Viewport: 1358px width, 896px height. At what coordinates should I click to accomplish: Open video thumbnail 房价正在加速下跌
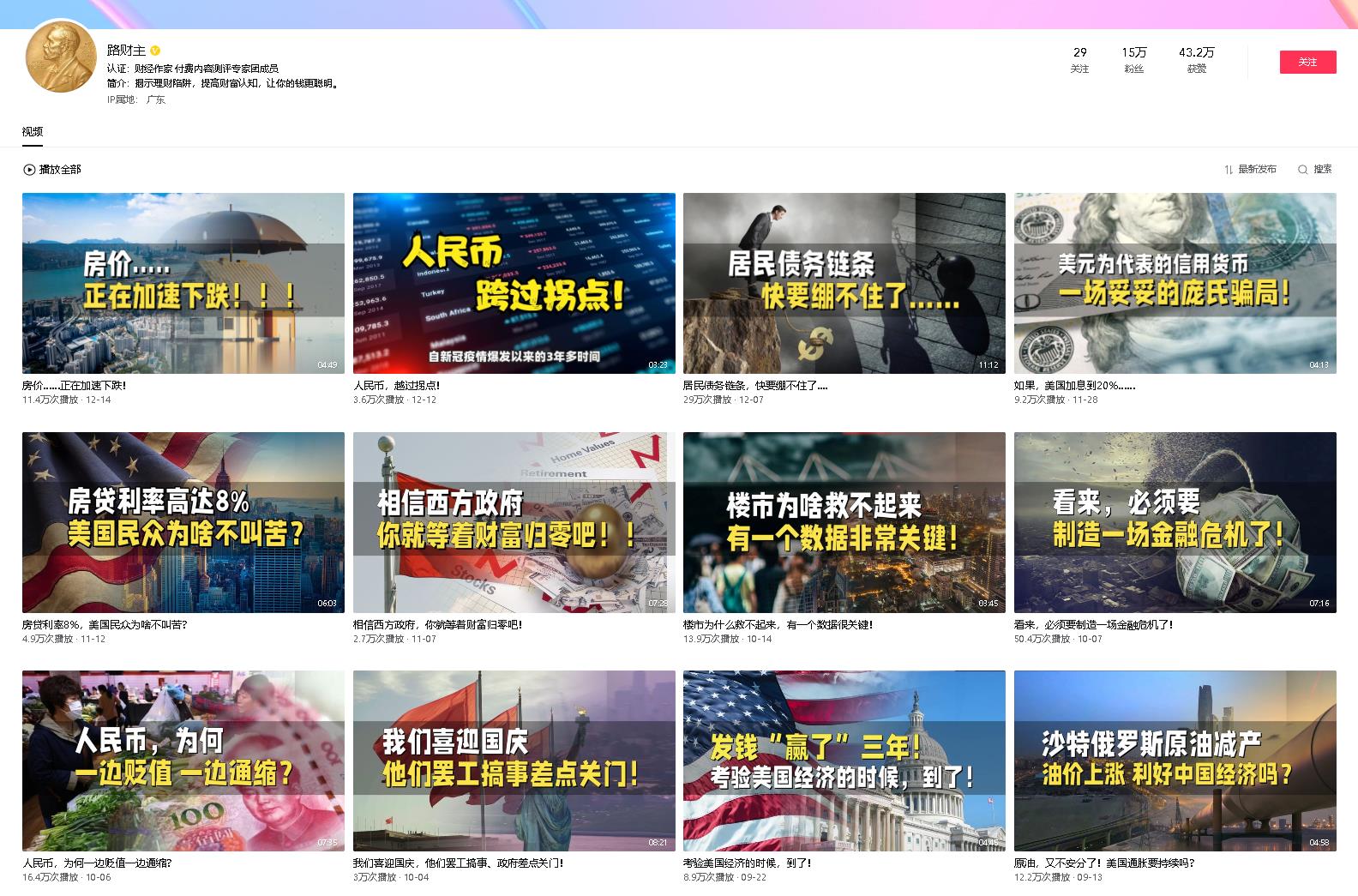pyautogui.click(x=183, y=283)
